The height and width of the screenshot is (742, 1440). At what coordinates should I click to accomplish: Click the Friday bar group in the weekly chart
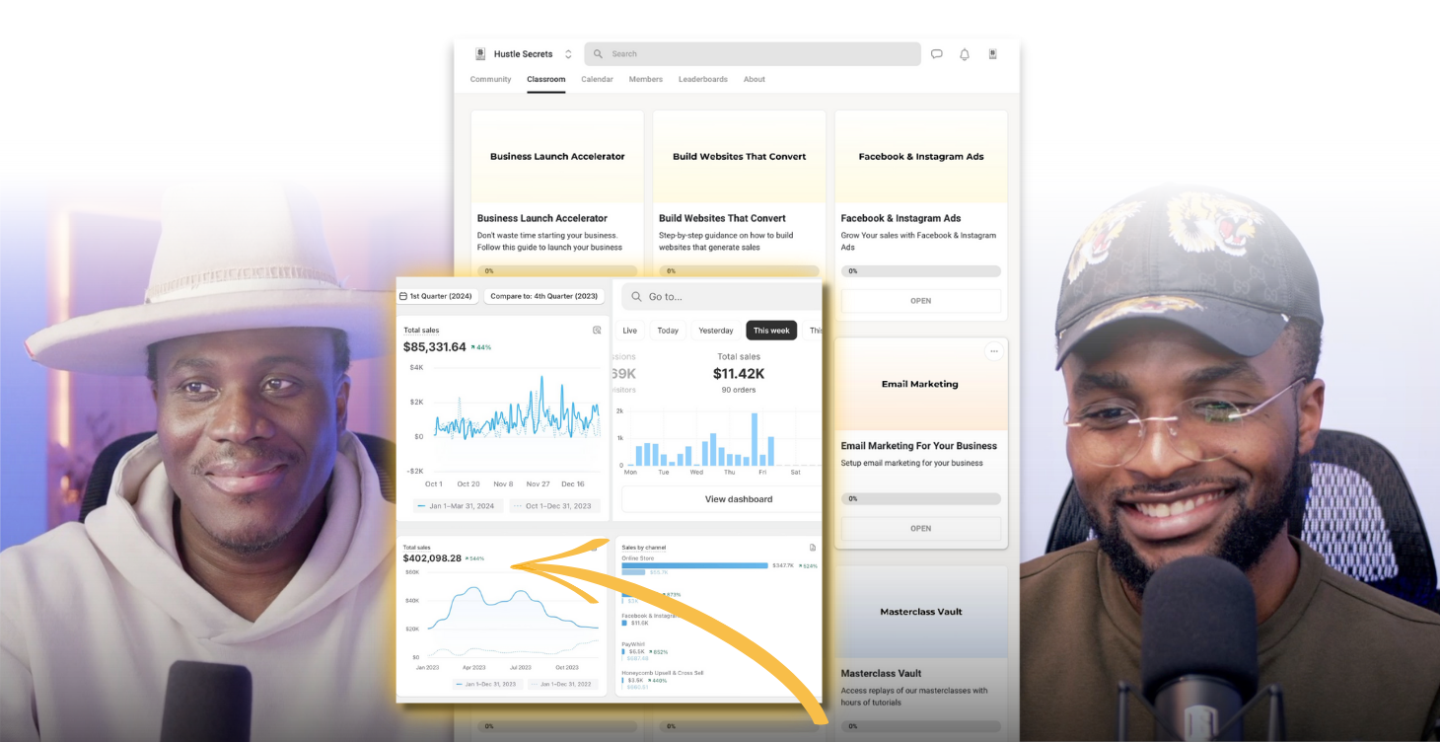click(x=762, y=439)
